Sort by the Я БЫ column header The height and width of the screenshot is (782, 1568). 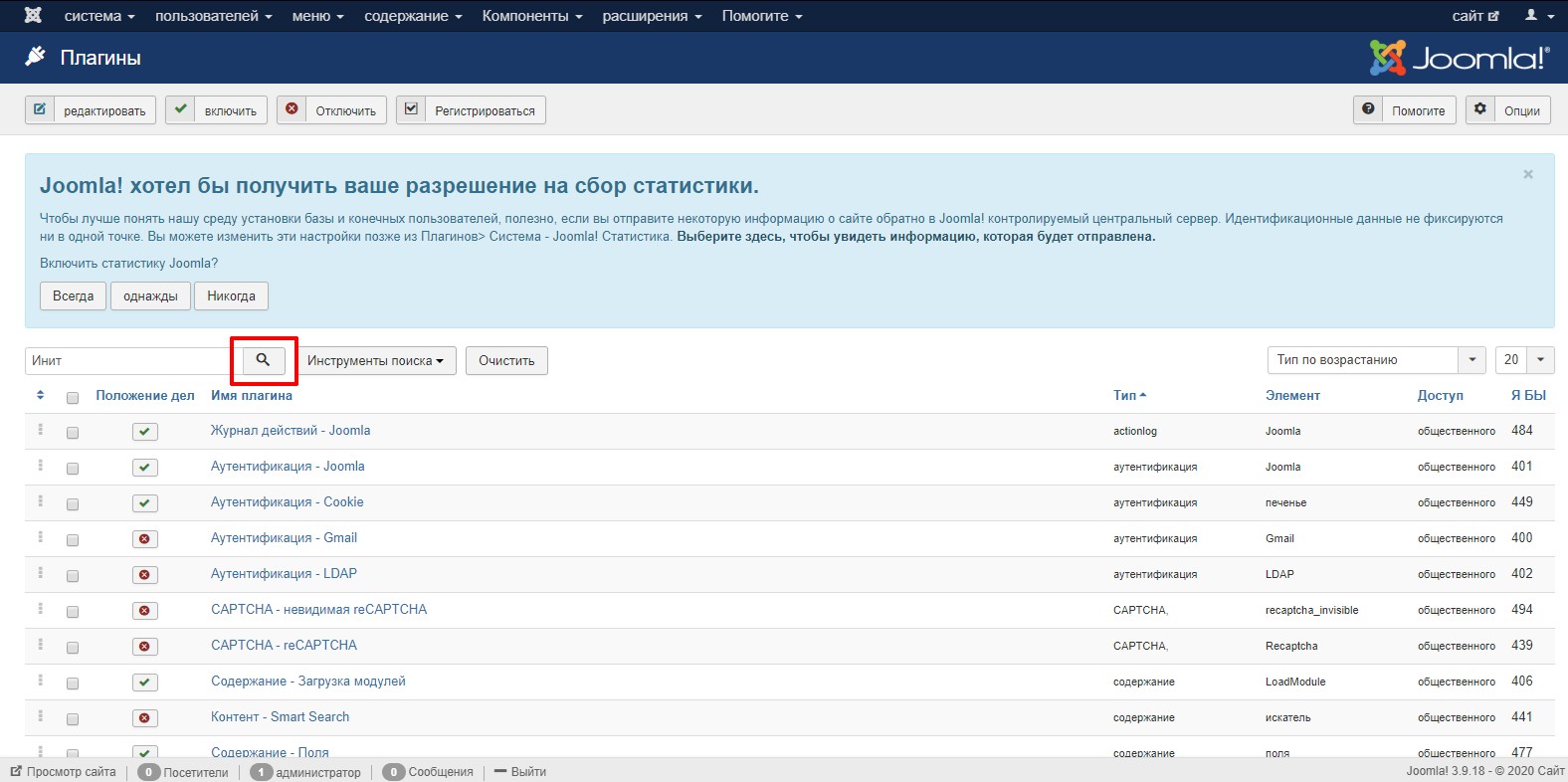coord(1528,395)
